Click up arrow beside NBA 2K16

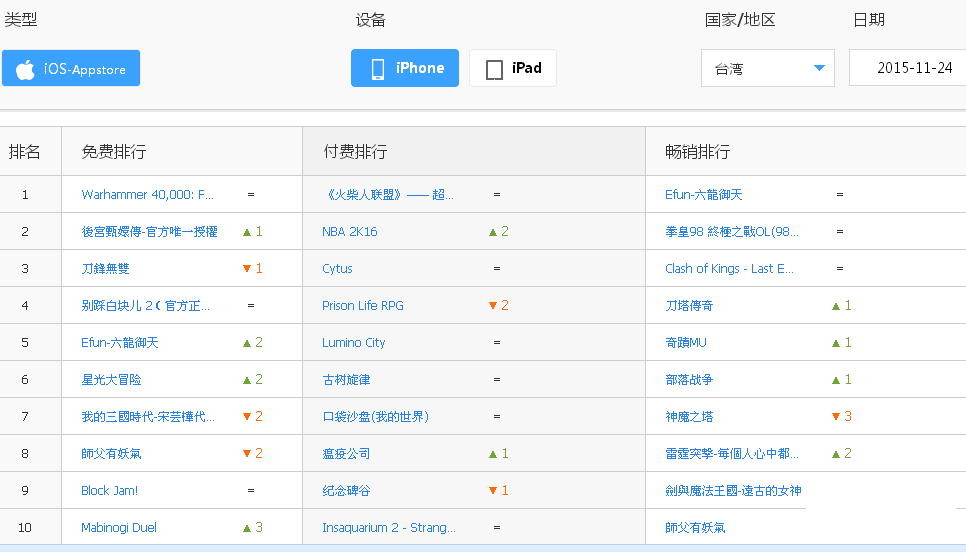493,232
